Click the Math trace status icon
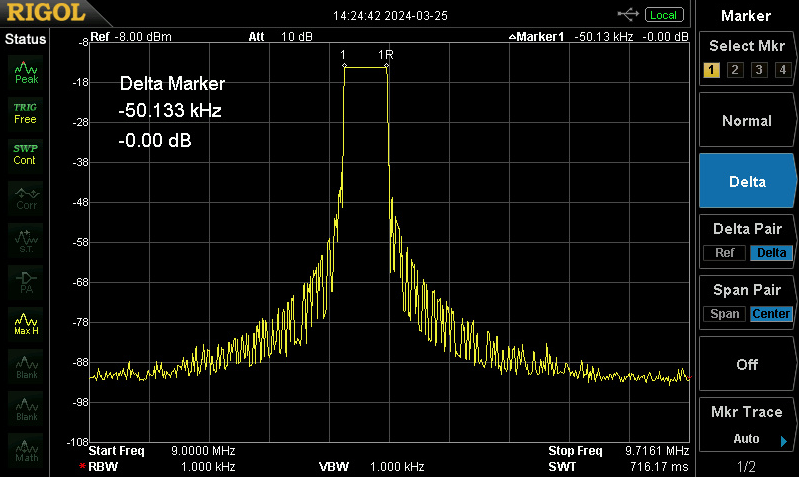 coord(26,449)
